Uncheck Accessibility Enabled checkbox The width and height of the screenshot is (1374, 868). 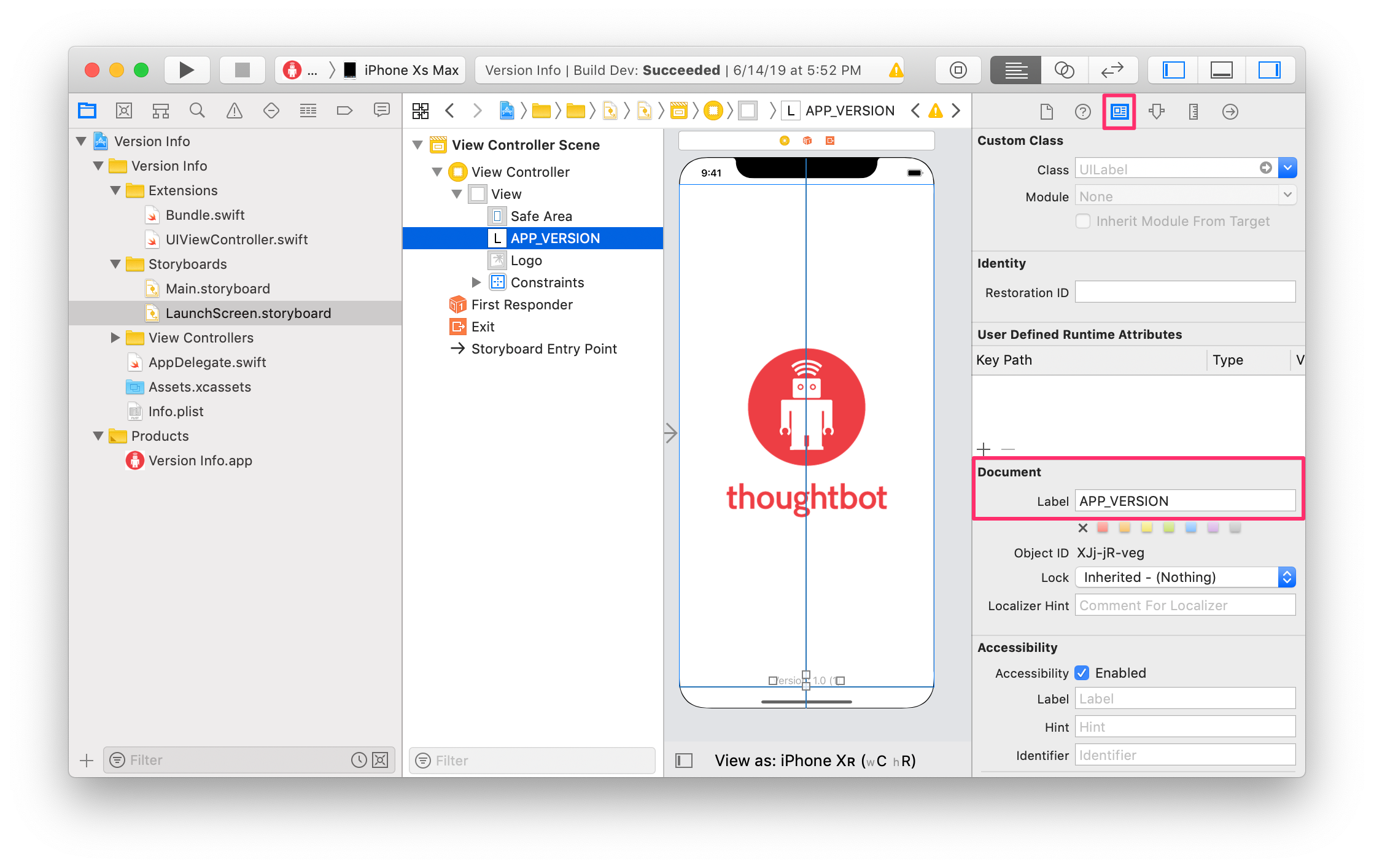pos(1082,673)
